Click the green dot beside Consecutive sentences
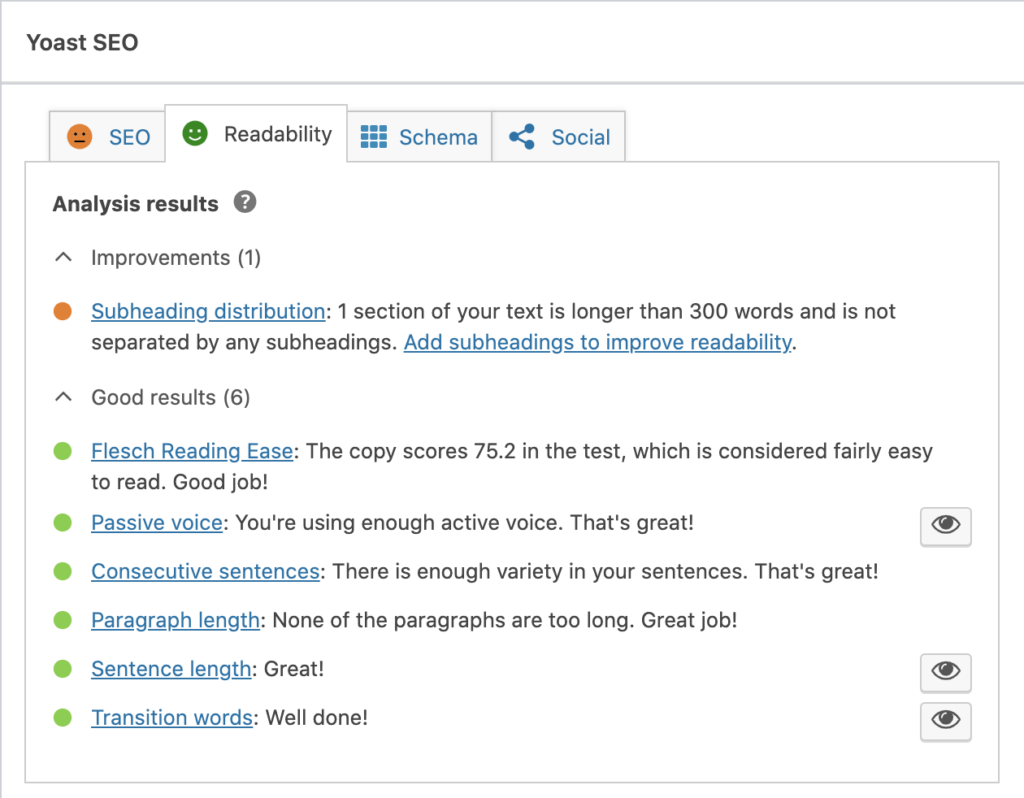Viewport: 1024px width, 798px height. click(x=63, y=571)
